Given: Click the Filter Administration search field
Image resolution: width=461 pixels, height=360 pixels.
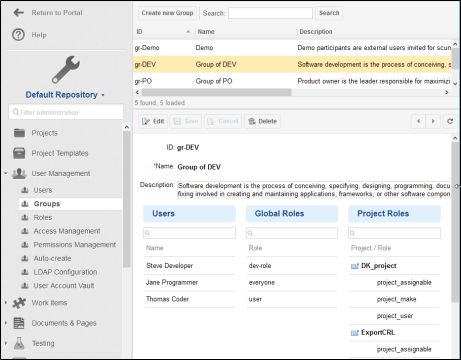Looking at the screenshot, I should tap(66, 112).
